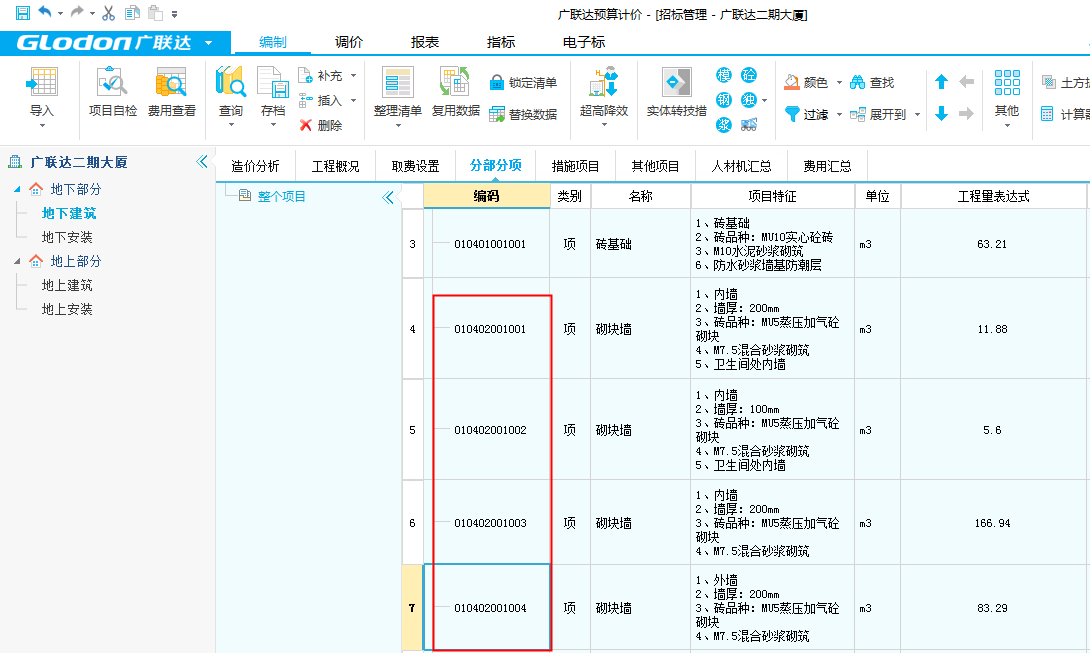
Task: Open the 颜色 color dropdown
Action: (838, 83)
